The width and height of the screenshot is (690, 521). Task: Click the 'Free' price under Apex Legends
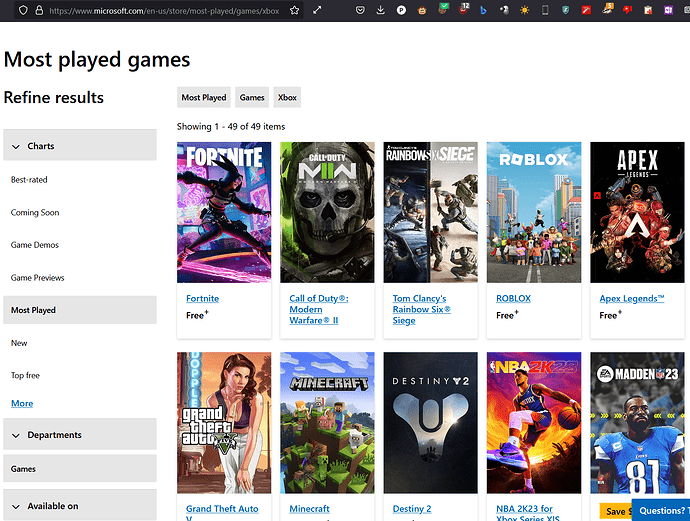pos(610,315)
